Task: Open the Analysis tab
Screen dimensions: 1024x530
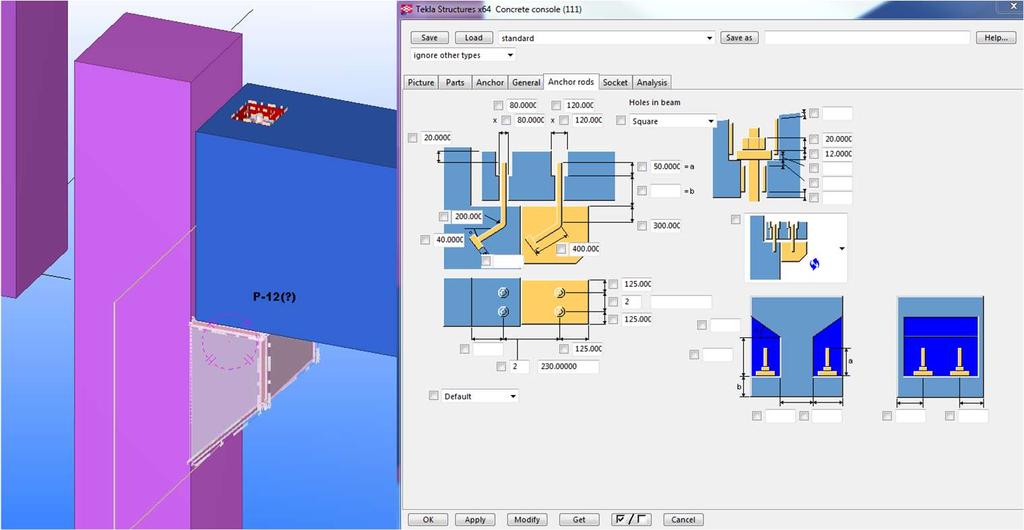Action: pyautogui.click(x=652, y=82)
